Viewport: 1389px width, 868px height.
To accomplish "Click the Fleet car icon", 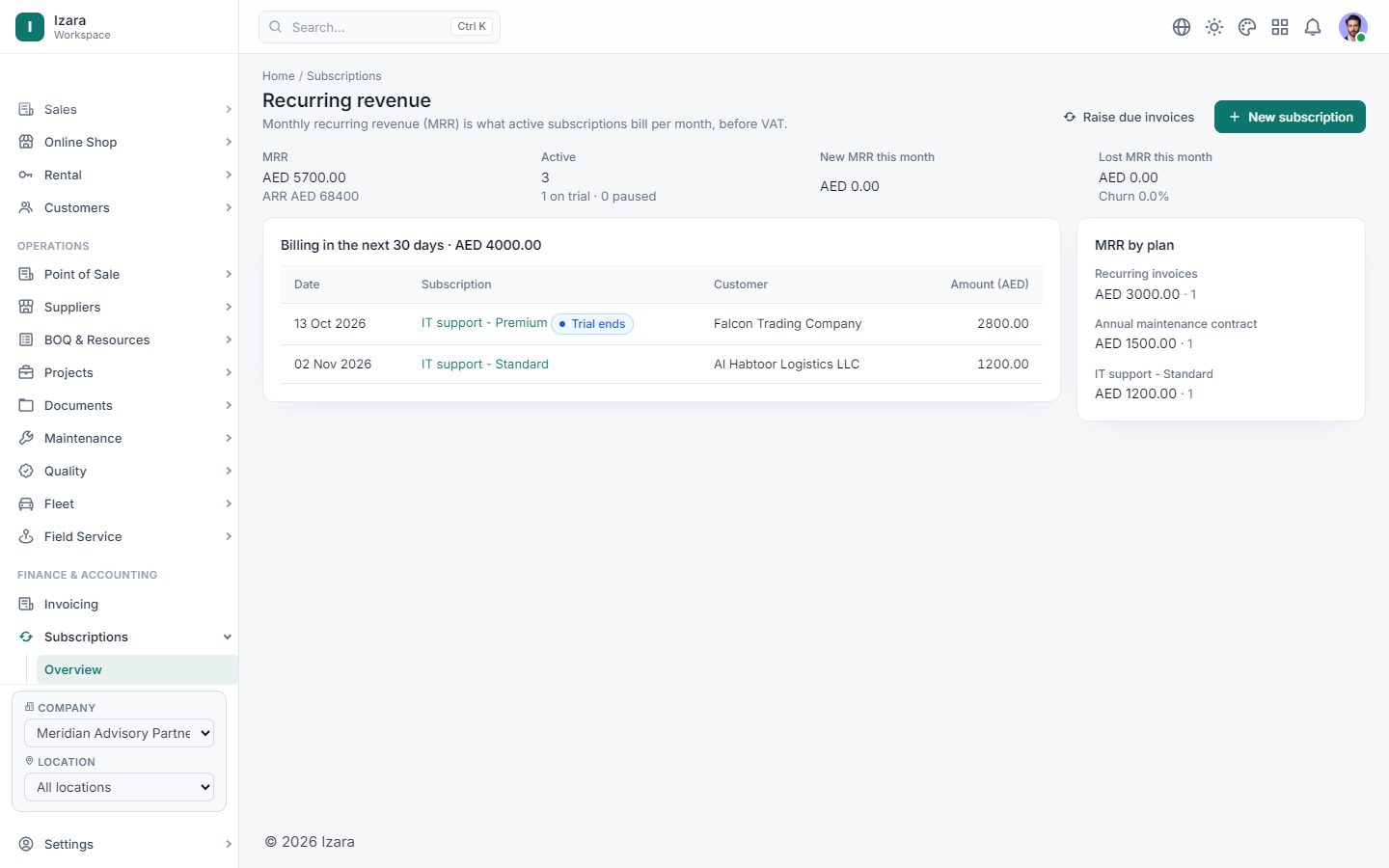I will (x=26, y=503).
